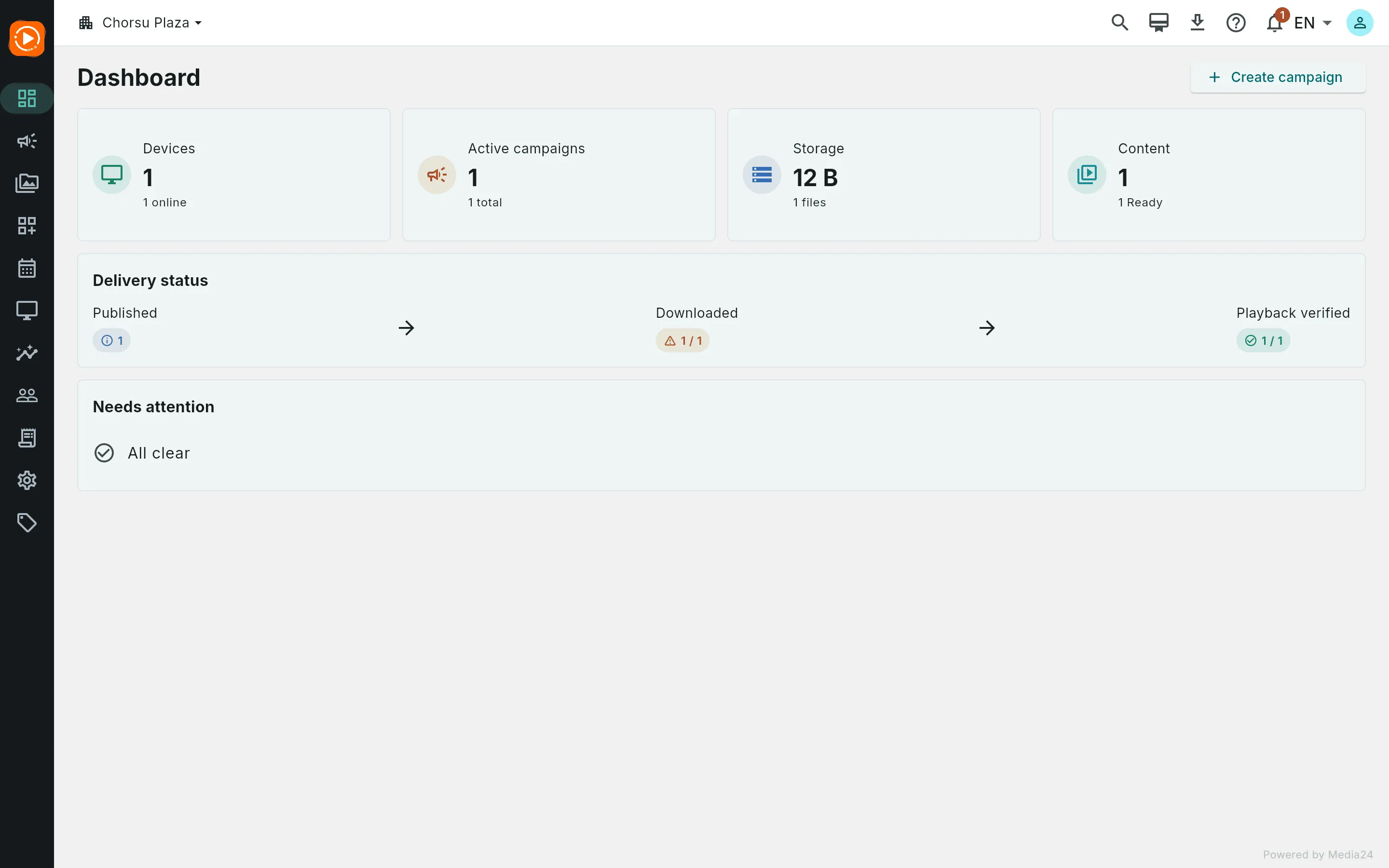Click the Downloaded warning chip 1 / 1
Screen dimensions: 1389x868
pos(682,340)
